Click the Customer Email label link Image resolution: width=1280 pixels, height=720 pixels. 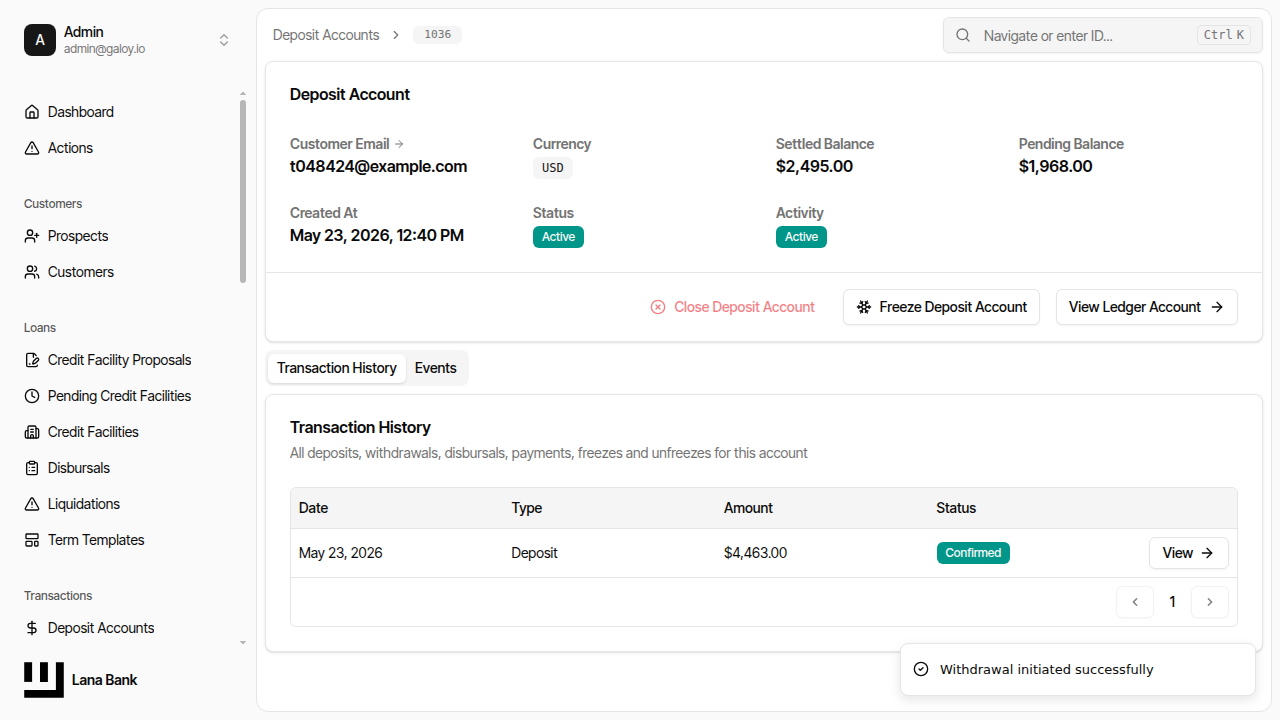(x=347, y=144)
